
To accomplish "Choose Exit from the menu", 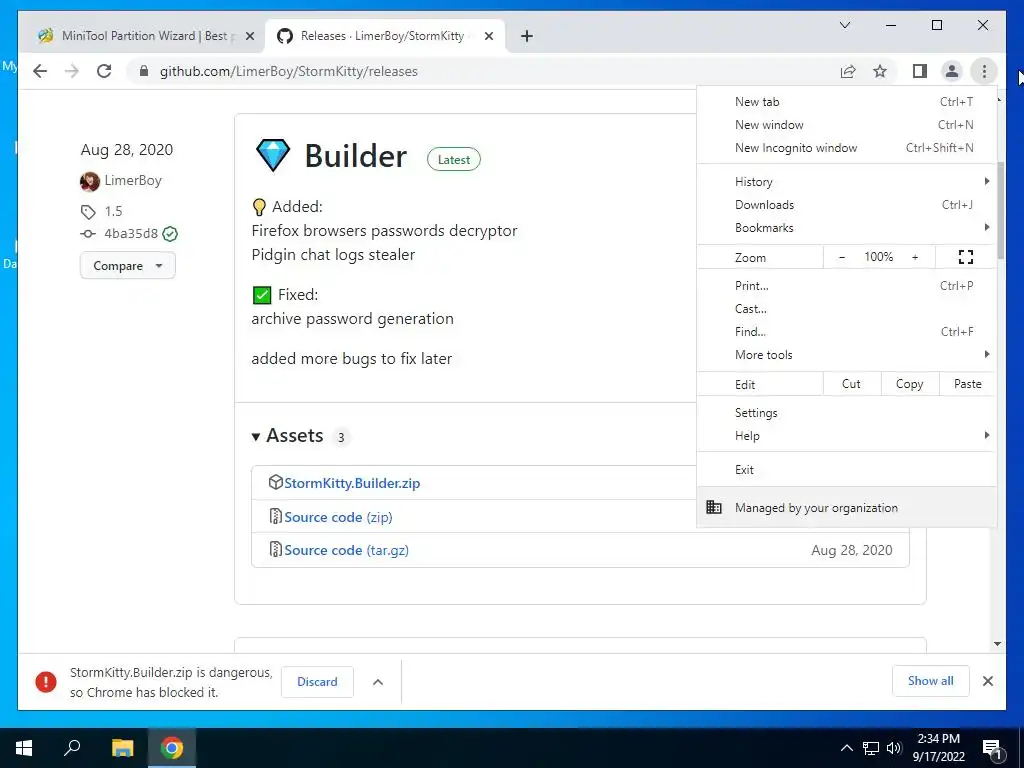I will [x=847, y=470].
